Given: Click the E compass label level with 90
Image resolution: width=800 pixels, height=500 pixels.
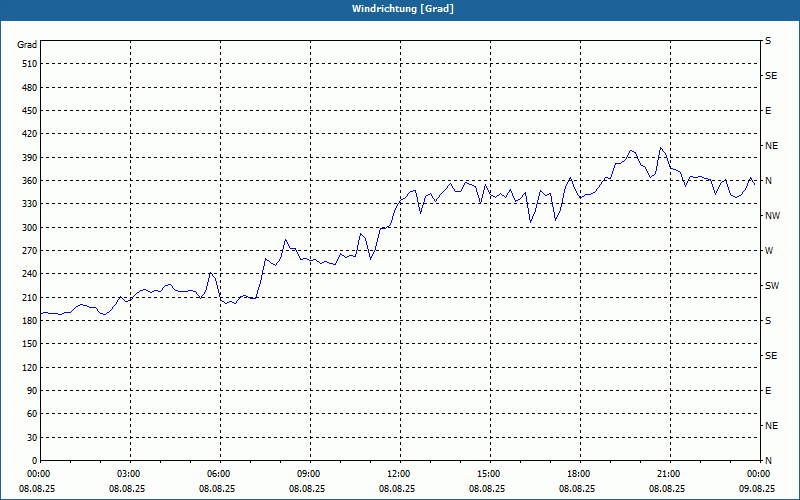Looking at the screenshot, I should pos(768,391).
